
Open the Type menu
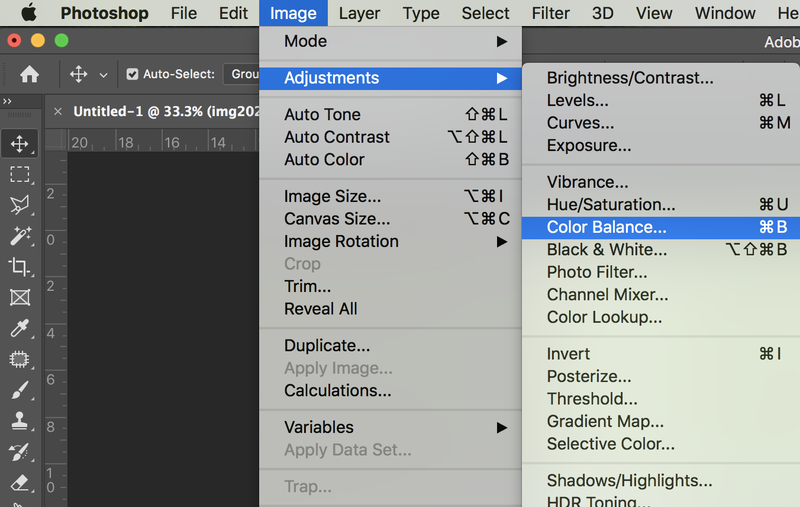(421, 13)
